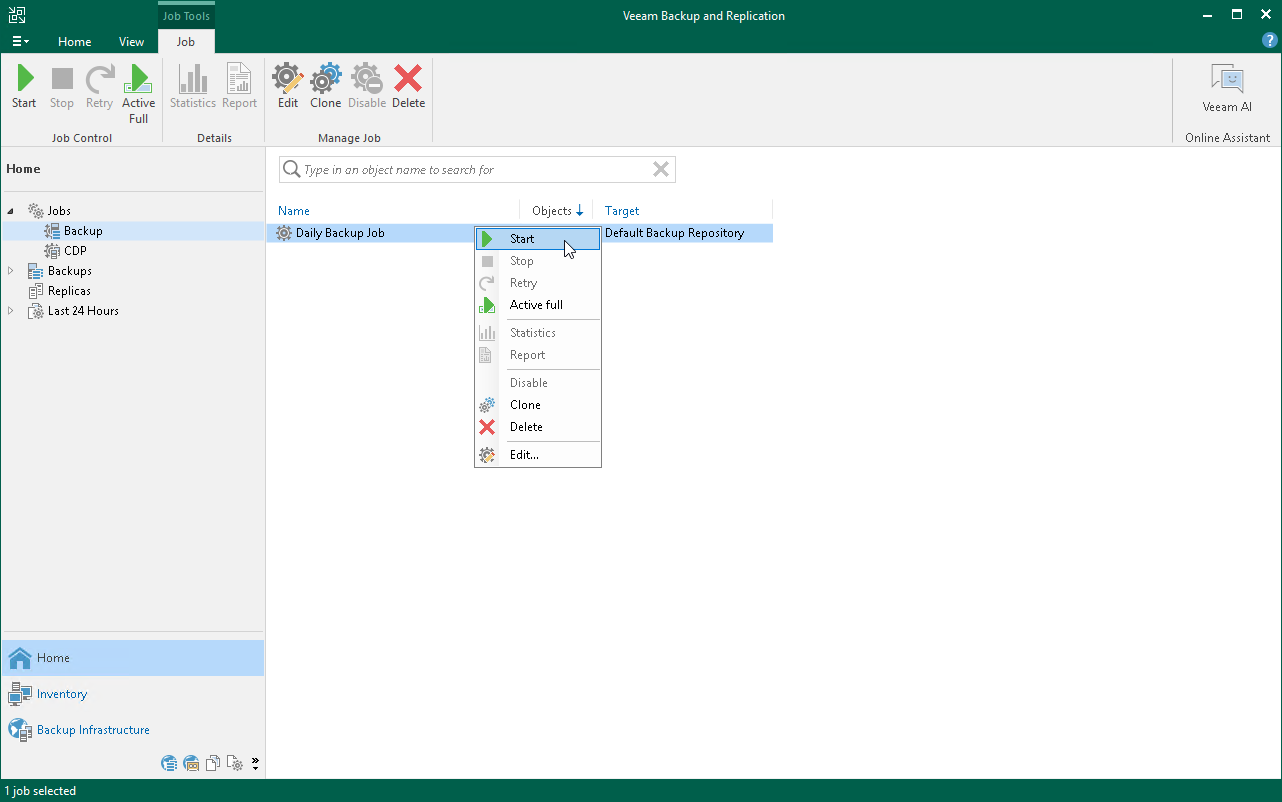Image resolution: width=1282 pixels, height=802 pixels.
Task: Switch to the Job ribbon tab
Action: click(x=186, y=42)
